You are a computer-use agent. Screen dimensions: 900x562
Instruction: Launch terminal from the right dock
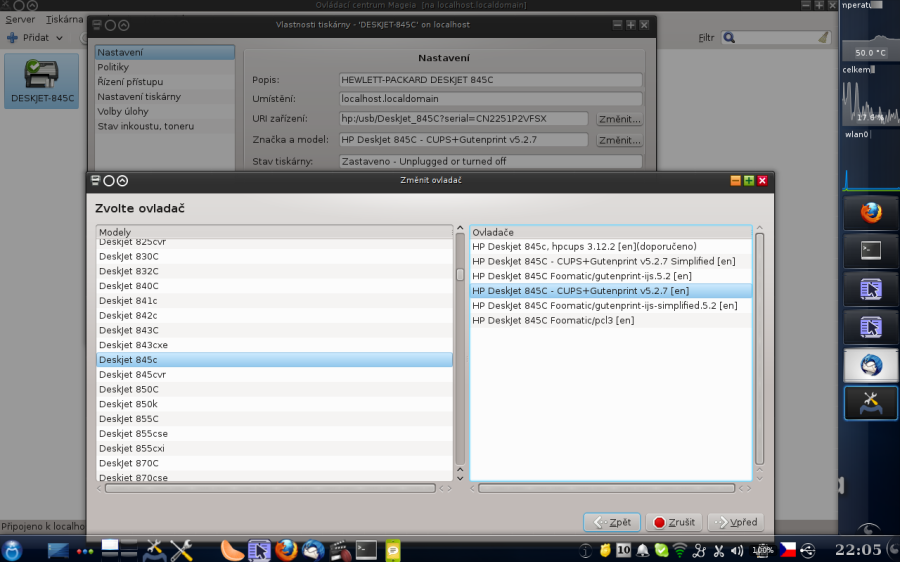point(871,251)
